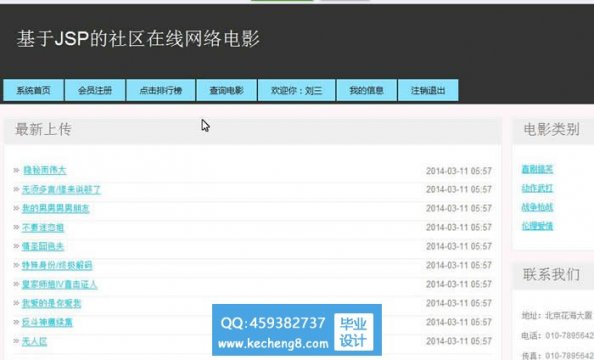Open the 我的信息 page
The height and width of the screenshot is (360, 594).
point(366,90)
